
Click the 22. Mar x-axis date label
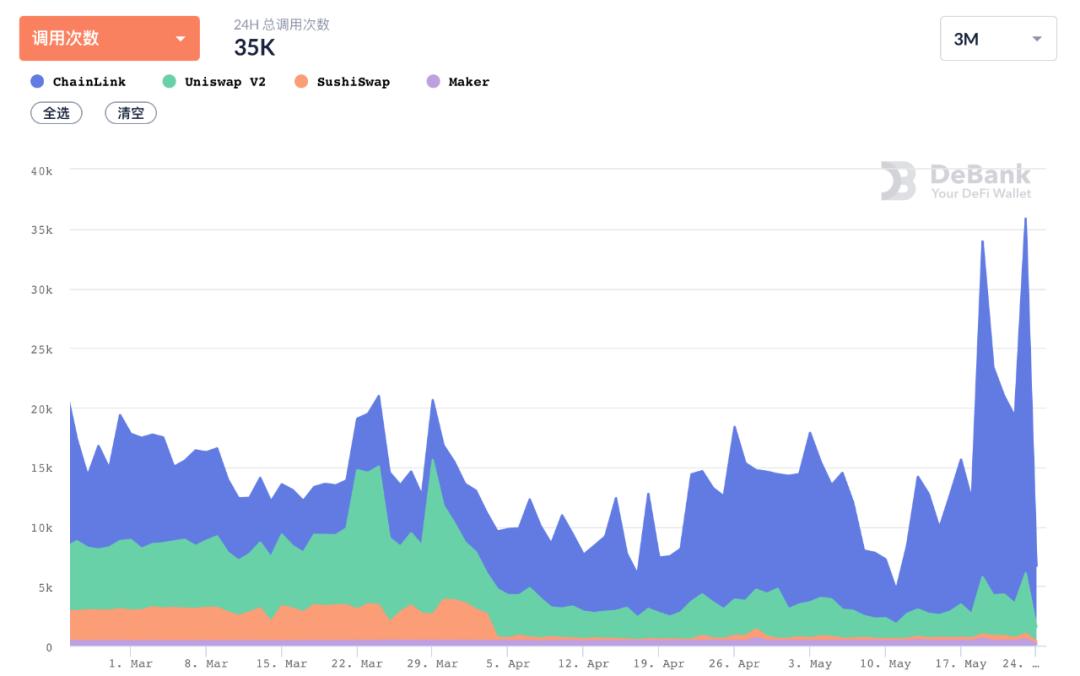(357, 664)
